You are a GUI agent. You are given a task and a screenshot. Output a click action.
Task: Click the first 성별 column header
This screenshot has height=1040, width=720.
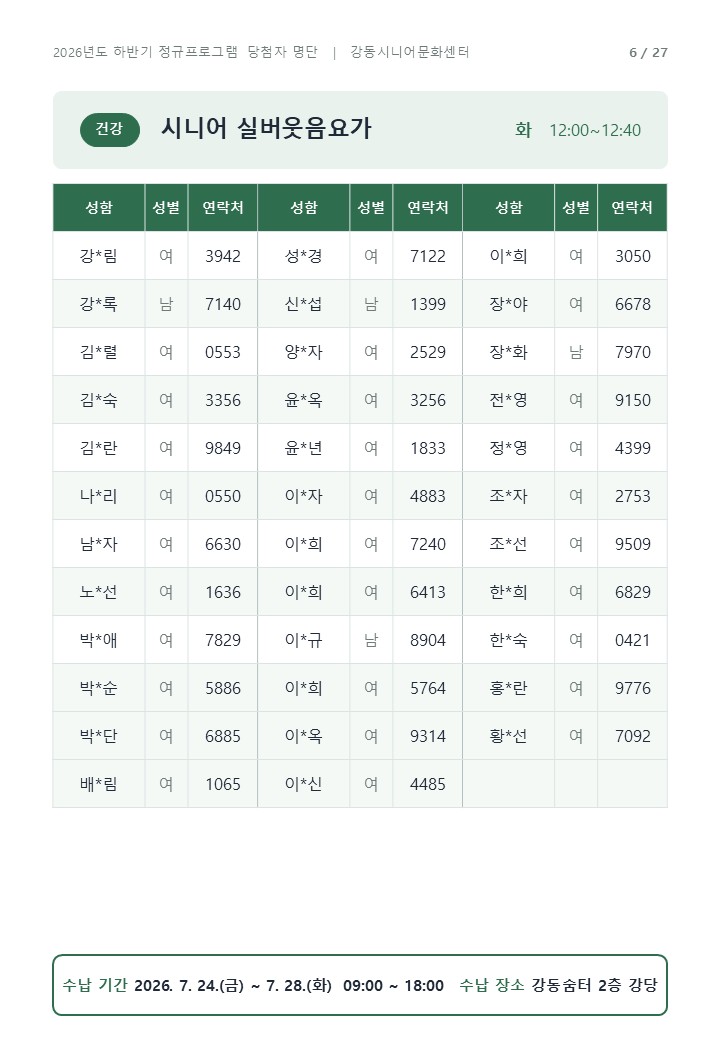click(x=166, y=208)
